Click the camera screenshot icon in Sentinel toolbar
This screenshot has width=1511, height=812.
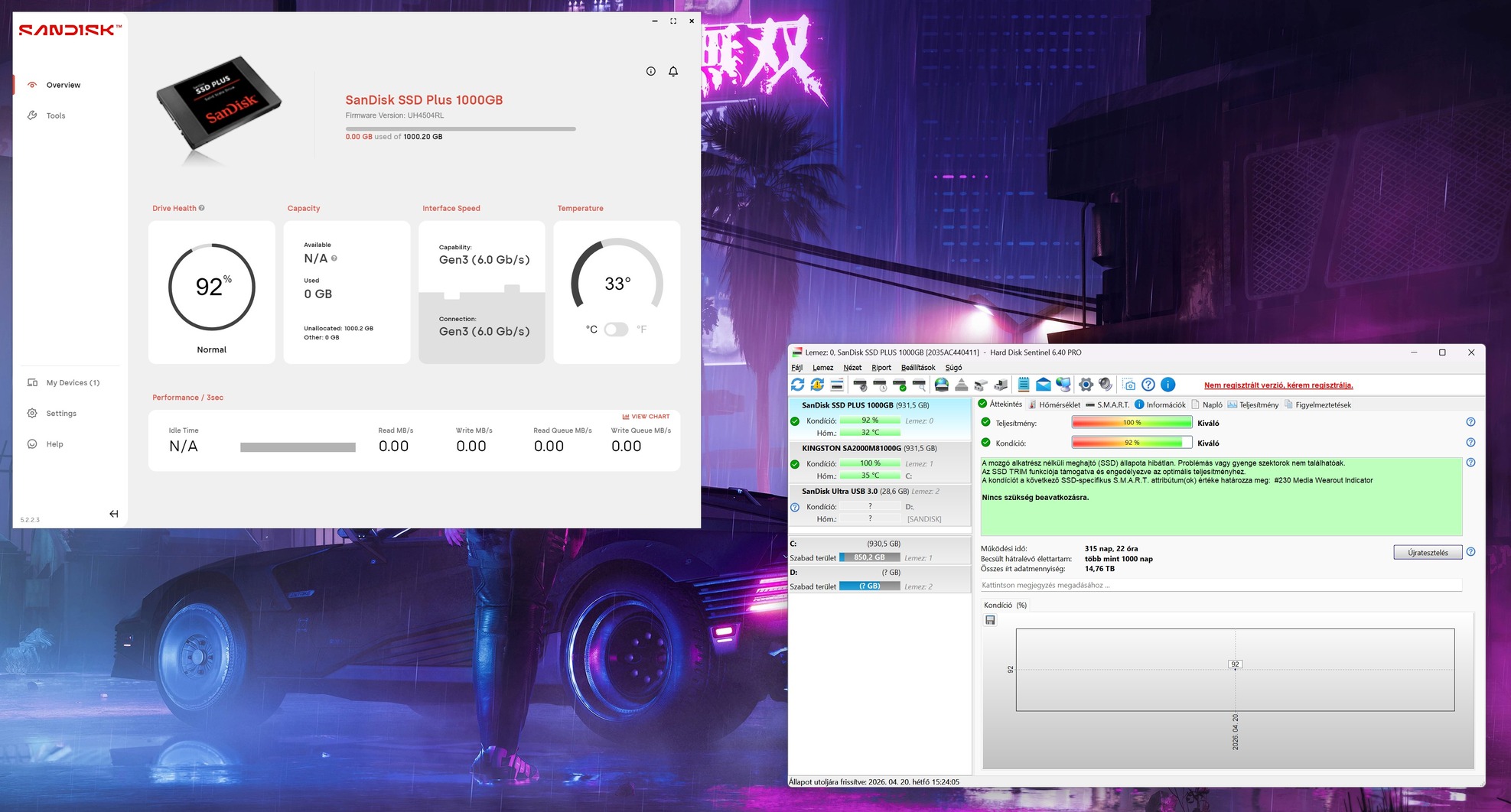pyautogui.click(x=1129, y=385)
